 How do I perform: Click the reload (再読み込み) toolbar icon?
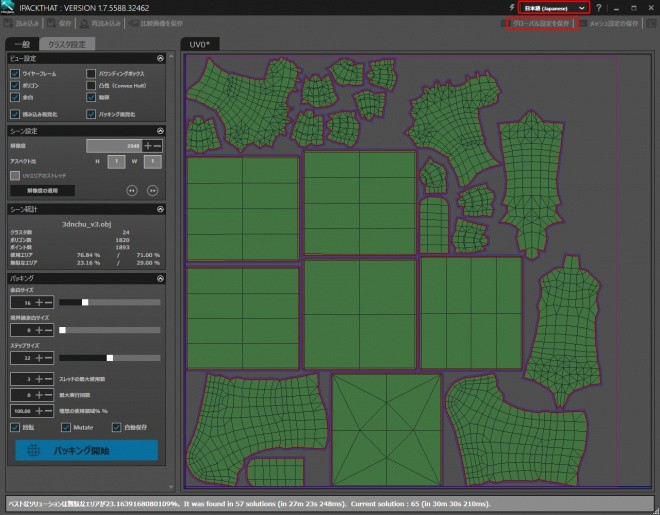point(84,24)
